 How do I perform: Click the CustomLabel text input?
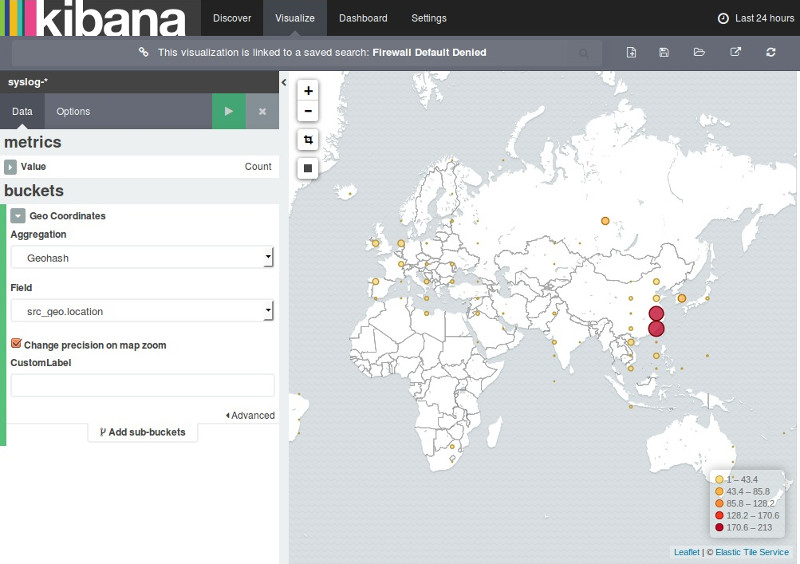tap(142, 385)
